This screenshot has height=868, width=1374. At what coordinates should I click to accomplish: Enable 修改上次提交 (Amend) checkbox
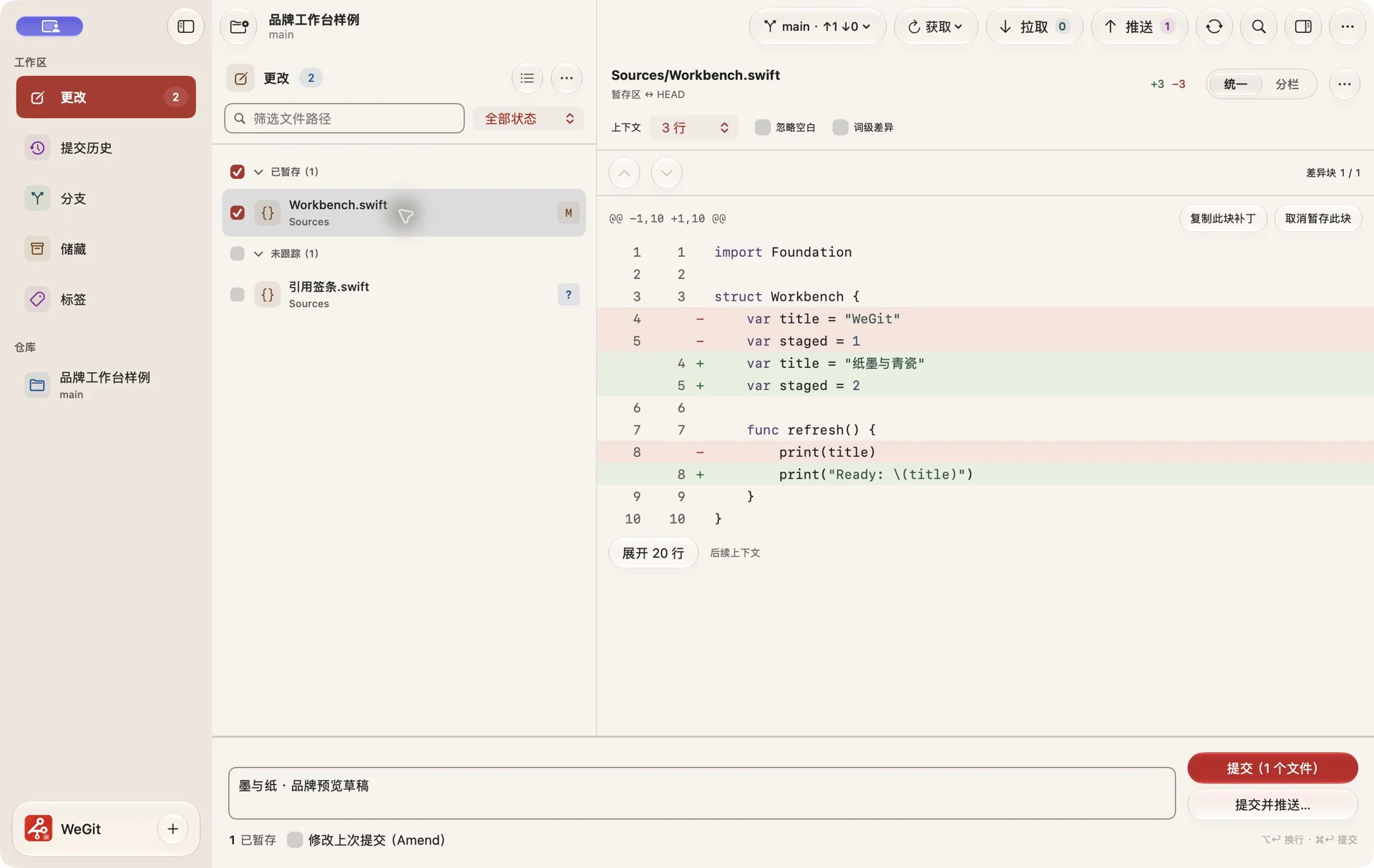coord(295,840)
